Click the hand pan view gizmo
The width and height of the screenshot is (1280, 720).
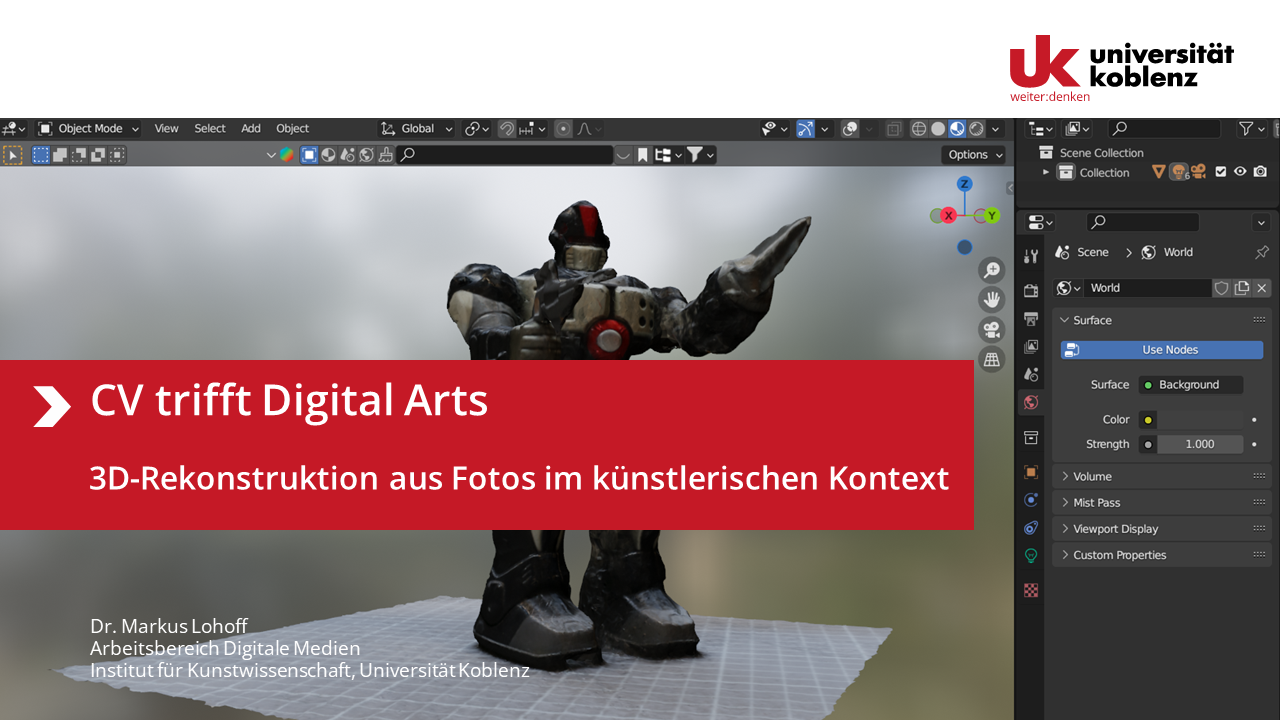point(991,299)
